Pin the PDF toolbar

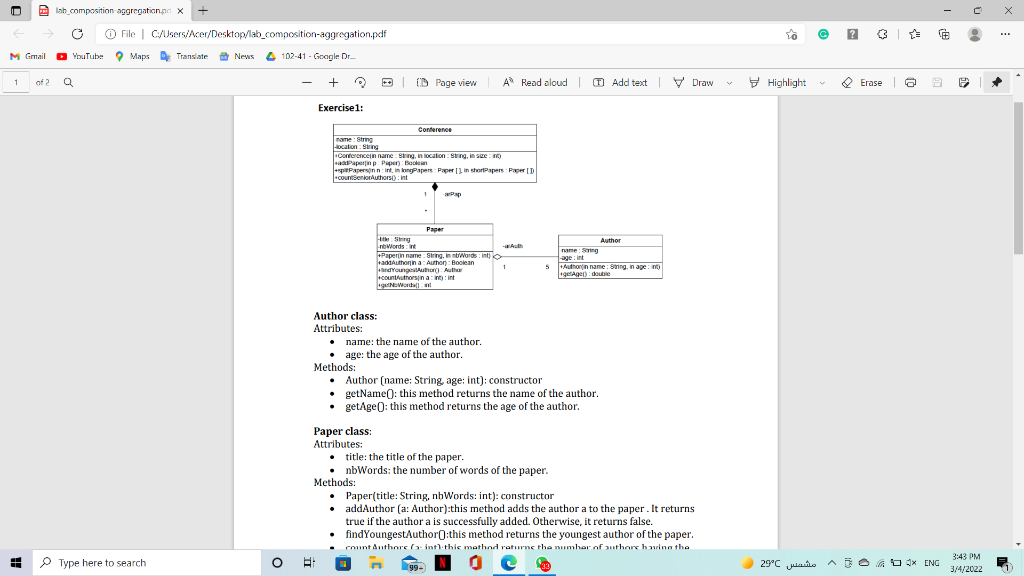(997, 82)
